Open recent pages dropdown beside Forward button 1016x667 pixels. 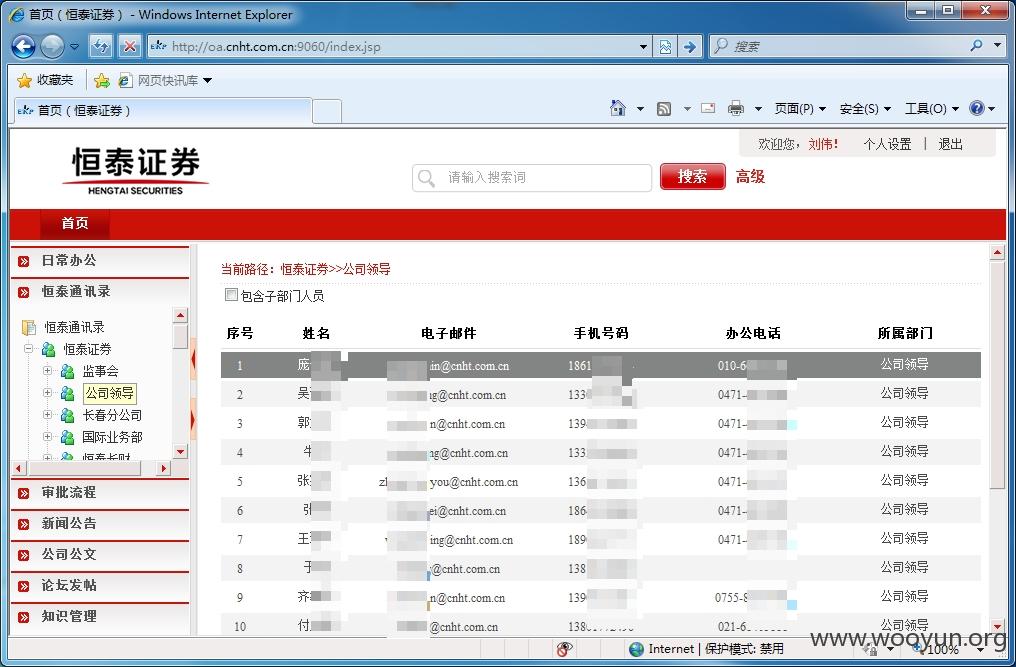click(x=75, y=47)
